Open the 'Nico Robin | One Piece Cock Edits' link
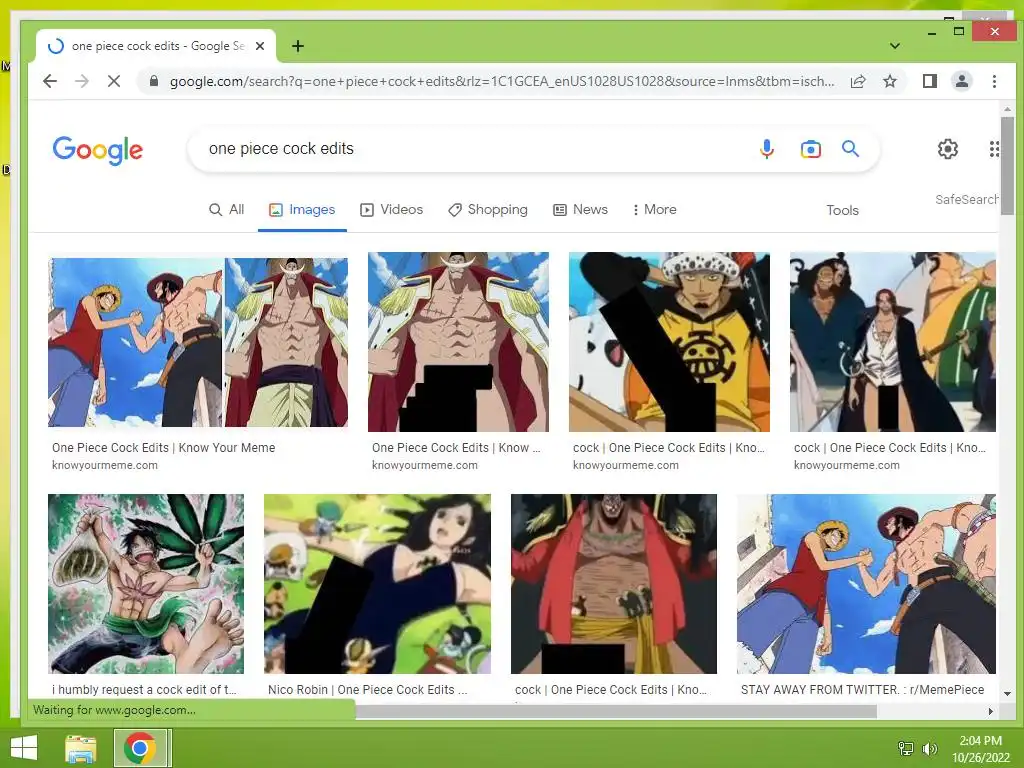The height and width of the screenshot is (768, 1024). click(368, 690)
